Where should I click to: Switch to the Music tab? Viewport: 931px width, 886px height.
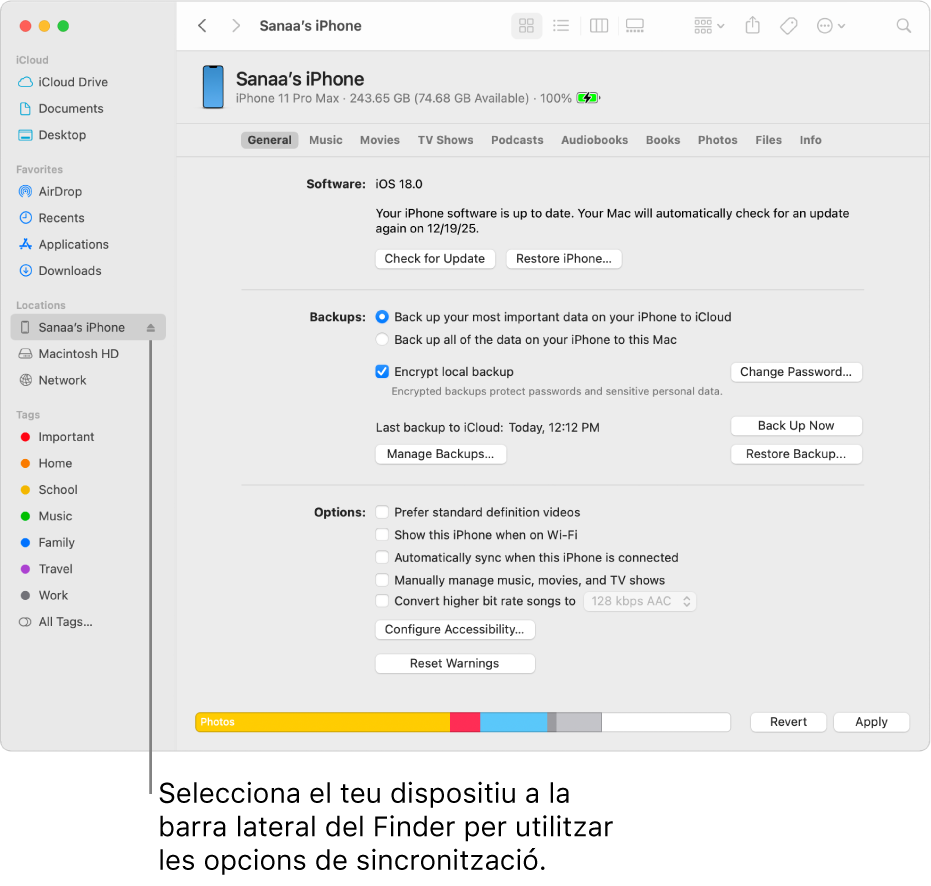[325, 140]
